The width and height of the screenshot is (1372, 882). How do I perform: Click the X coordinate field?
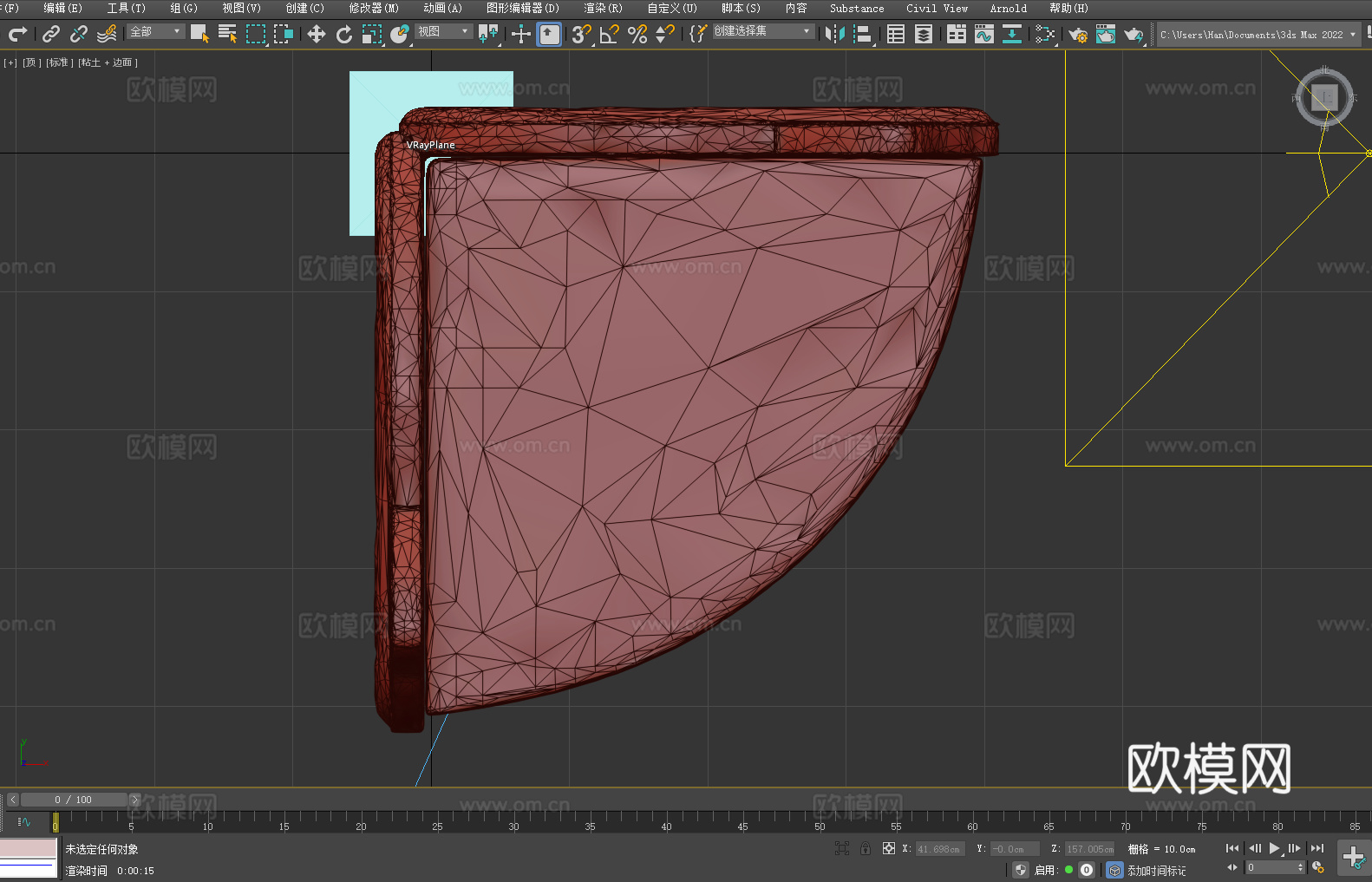tap(940, 849)
